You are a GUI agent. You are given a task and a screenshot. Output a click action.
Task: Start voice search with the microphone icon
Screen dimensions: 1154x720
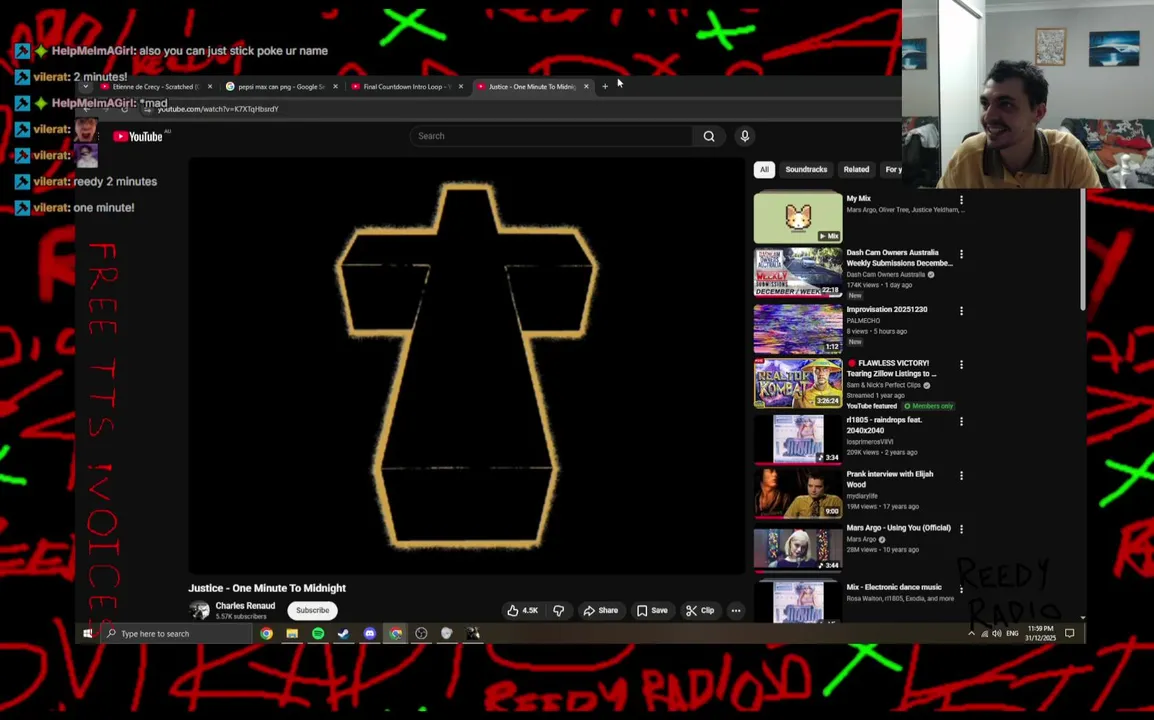745,136
